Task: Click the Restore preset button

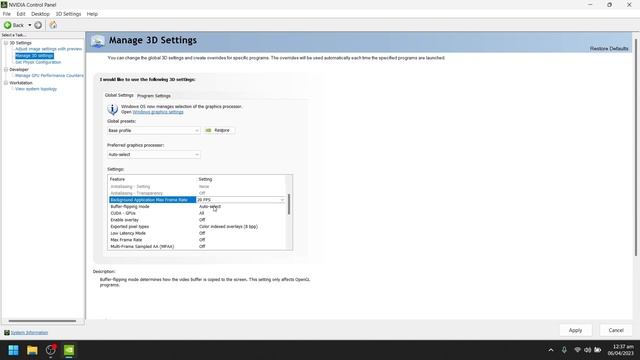Action: (x=220, y=130)
